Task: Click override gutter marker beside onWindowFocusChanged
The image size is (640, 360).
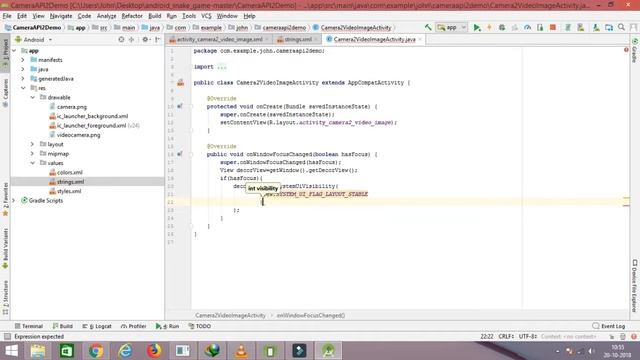Action: pos(180,154)
